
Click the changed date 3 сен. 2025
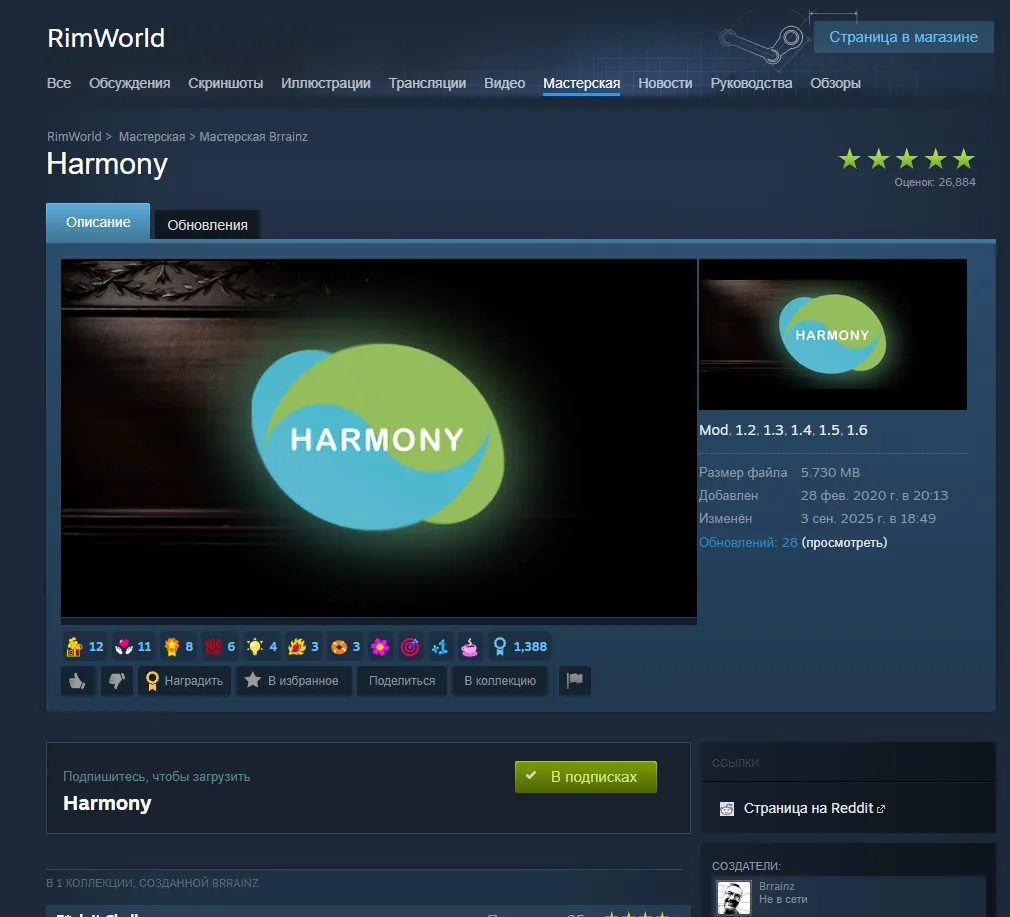868,518
